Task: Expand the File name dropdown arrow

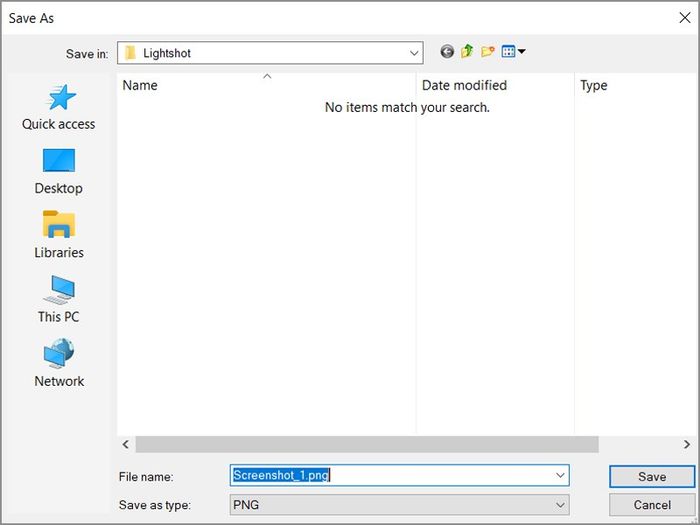Action: coord(560,476)
